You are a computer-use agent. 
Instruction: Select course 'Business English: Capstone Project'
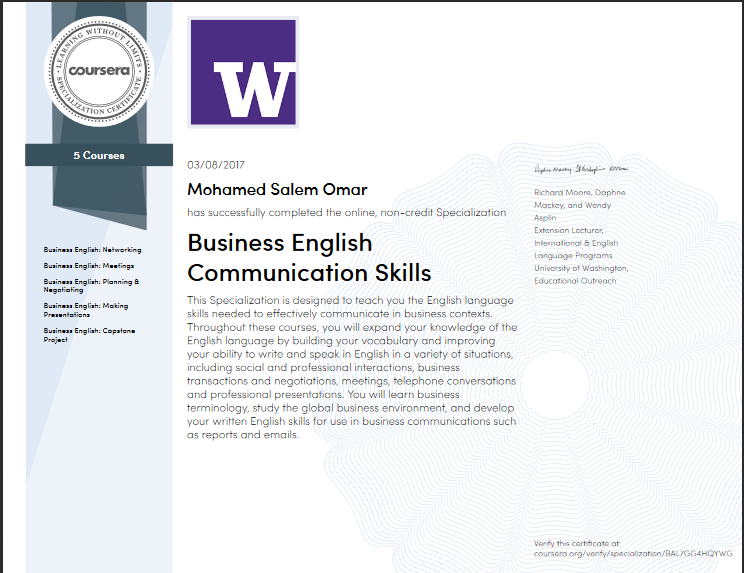pyautogui.click(x=89, y=335)
